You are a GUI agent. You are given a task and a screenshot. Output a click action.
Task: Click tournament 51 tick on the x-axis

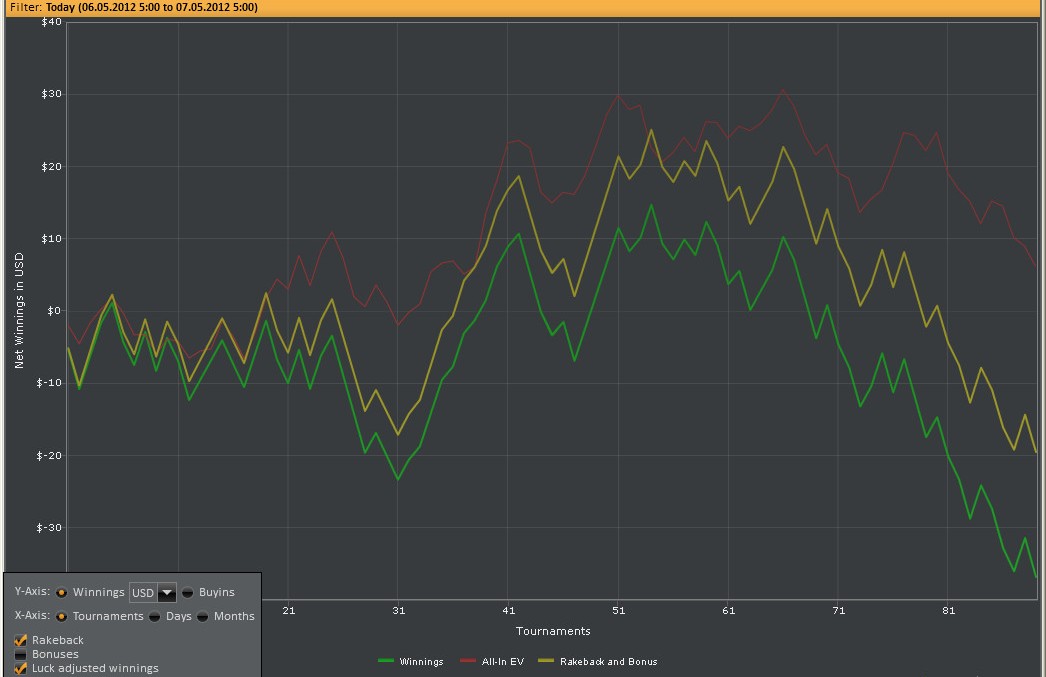[x=619, y=610]
